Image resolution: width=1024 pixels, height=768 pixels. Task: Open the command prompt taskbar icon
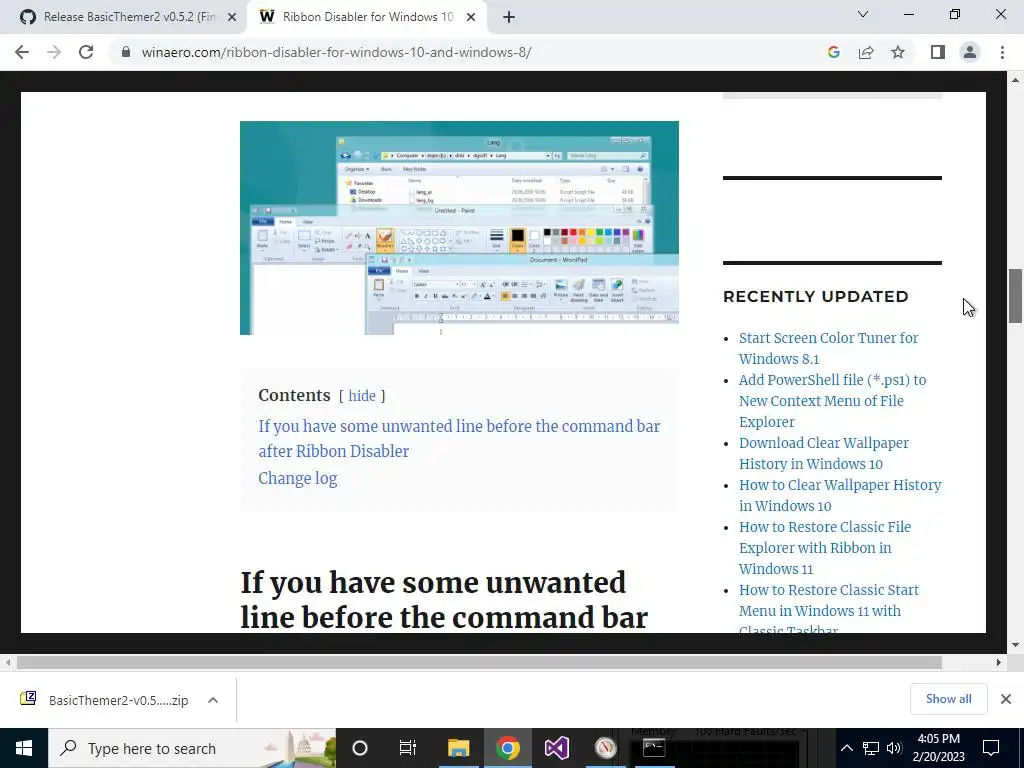point(654,748)
